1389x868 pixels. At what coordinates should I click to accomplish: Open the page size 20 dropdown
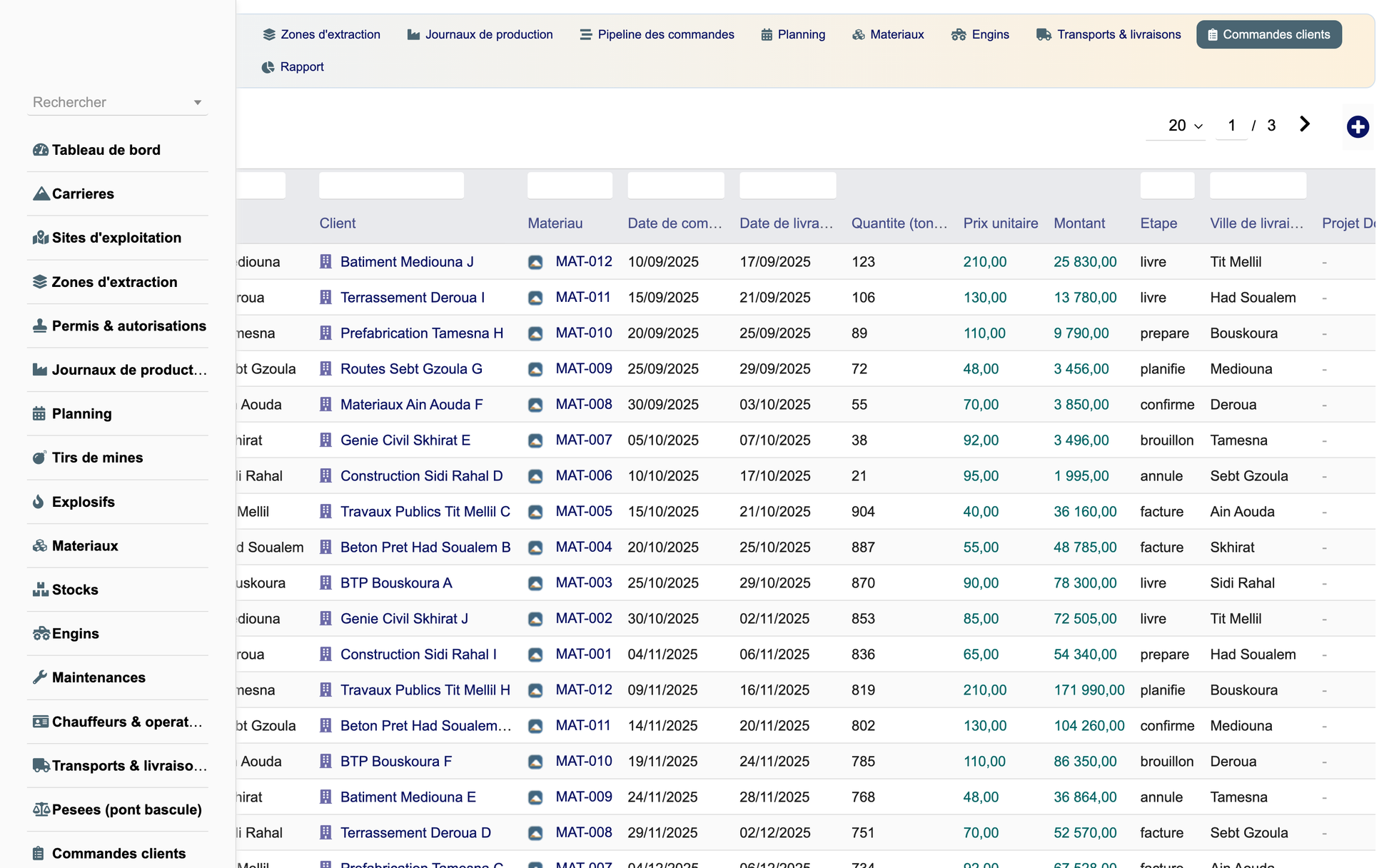[x=1186, y=126]
